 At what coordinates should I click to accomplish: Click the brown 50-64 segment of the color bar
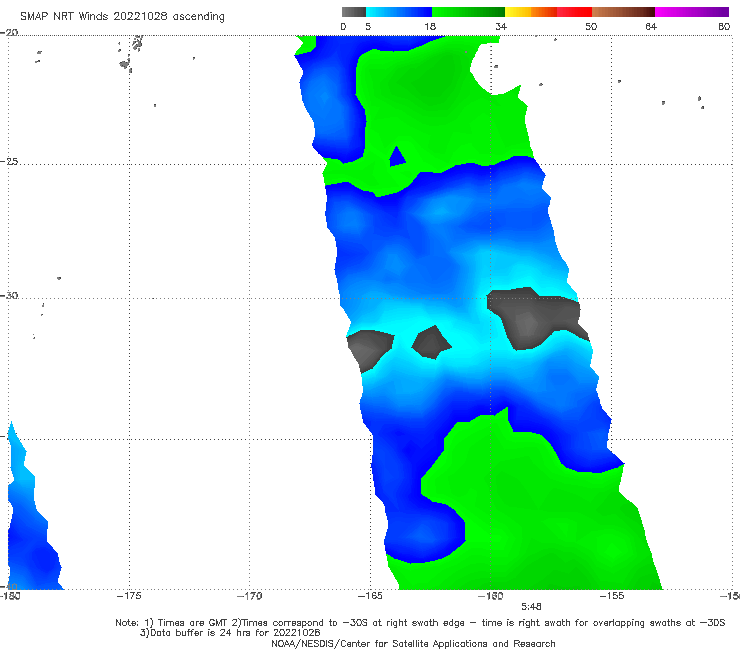623,12
